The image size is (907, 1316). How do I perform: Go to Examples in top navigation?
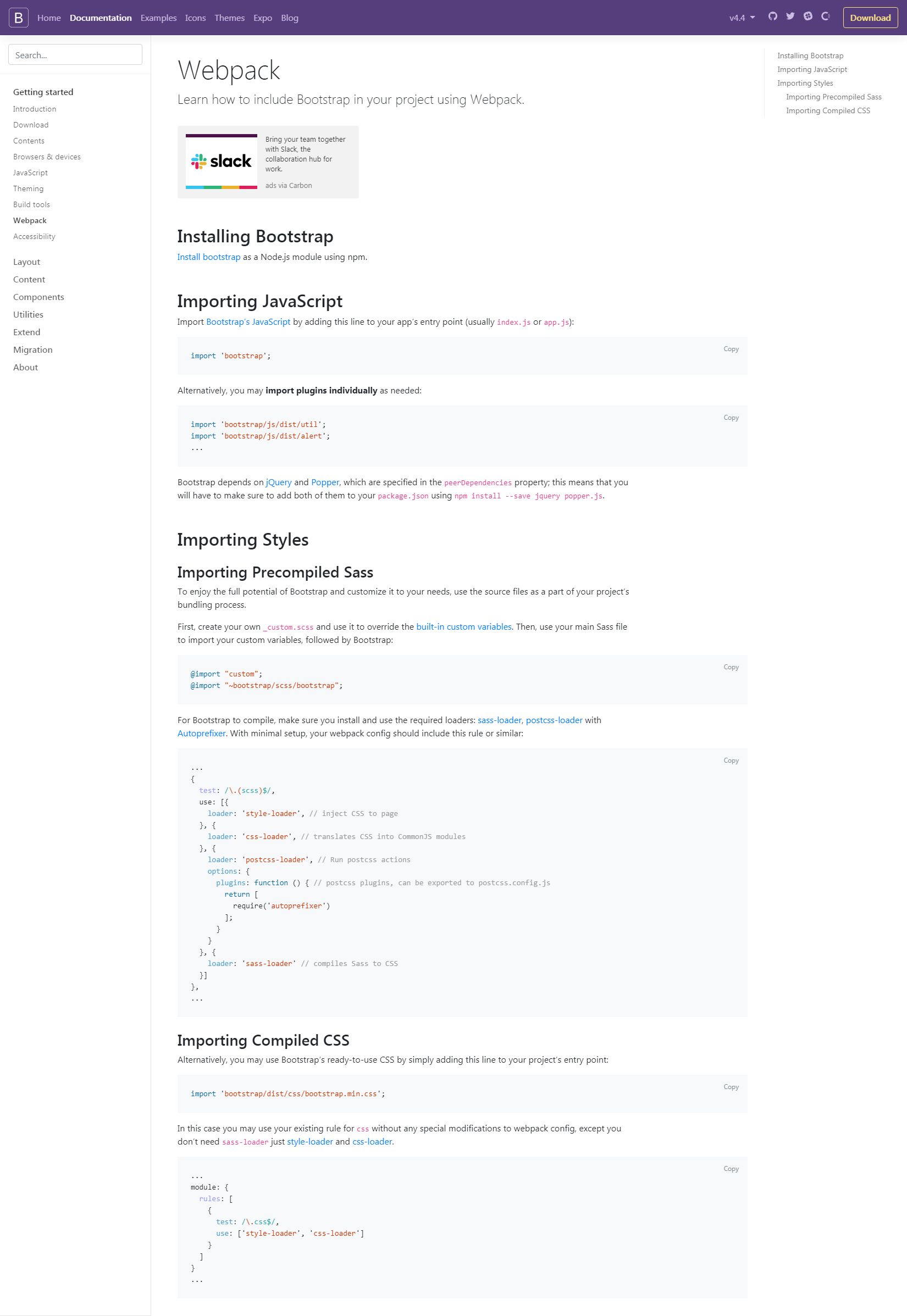tap(158, 18)
